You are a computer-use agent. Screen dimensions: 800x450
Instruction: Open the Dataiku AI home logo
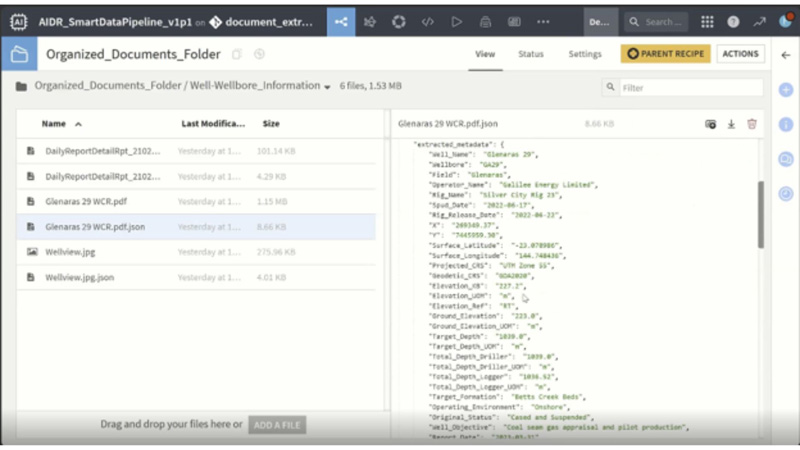(x=18, y=22)
